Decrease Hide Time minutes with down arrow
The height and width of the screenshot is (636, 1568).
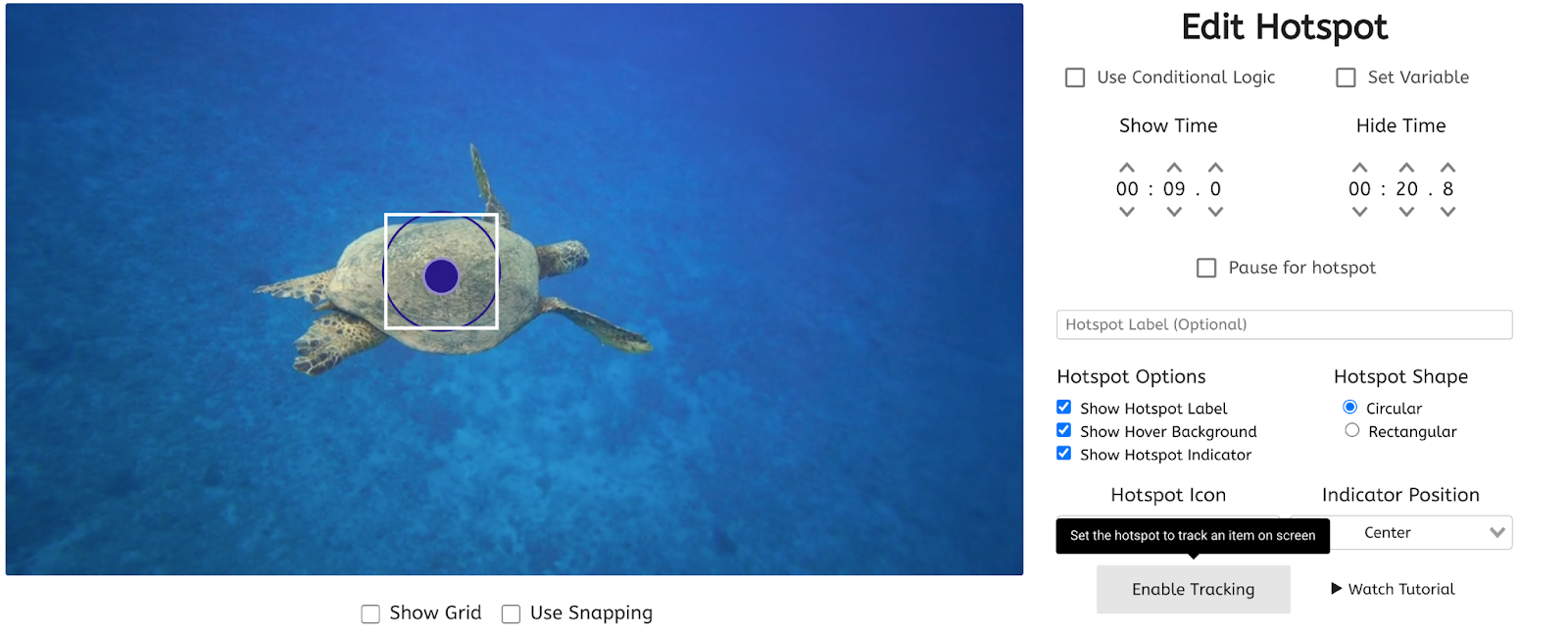pos(1359,212)
